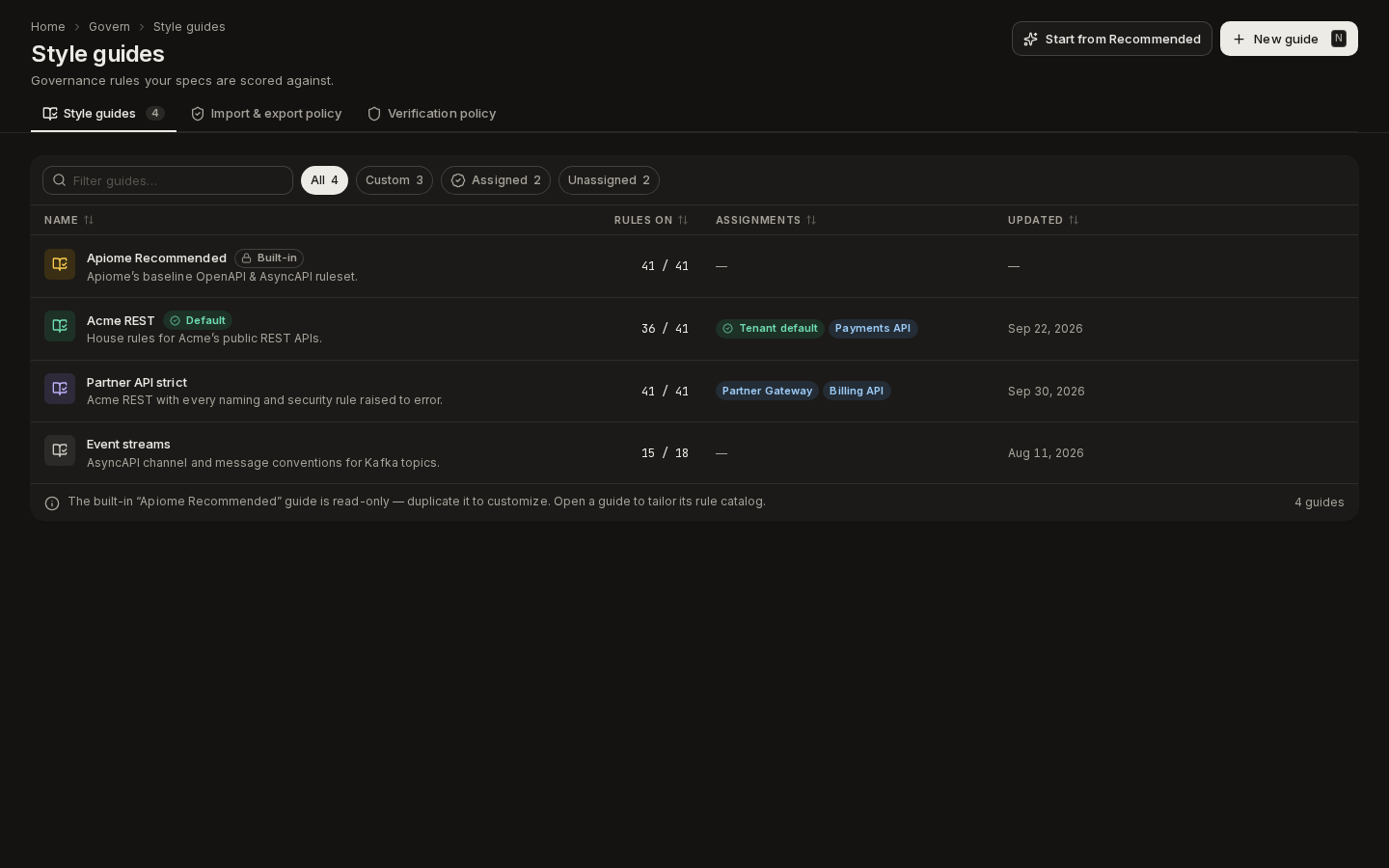Click the Tenant default assignment chip
The height and width of the screenshot is (868, 1389).
point(770,329)
